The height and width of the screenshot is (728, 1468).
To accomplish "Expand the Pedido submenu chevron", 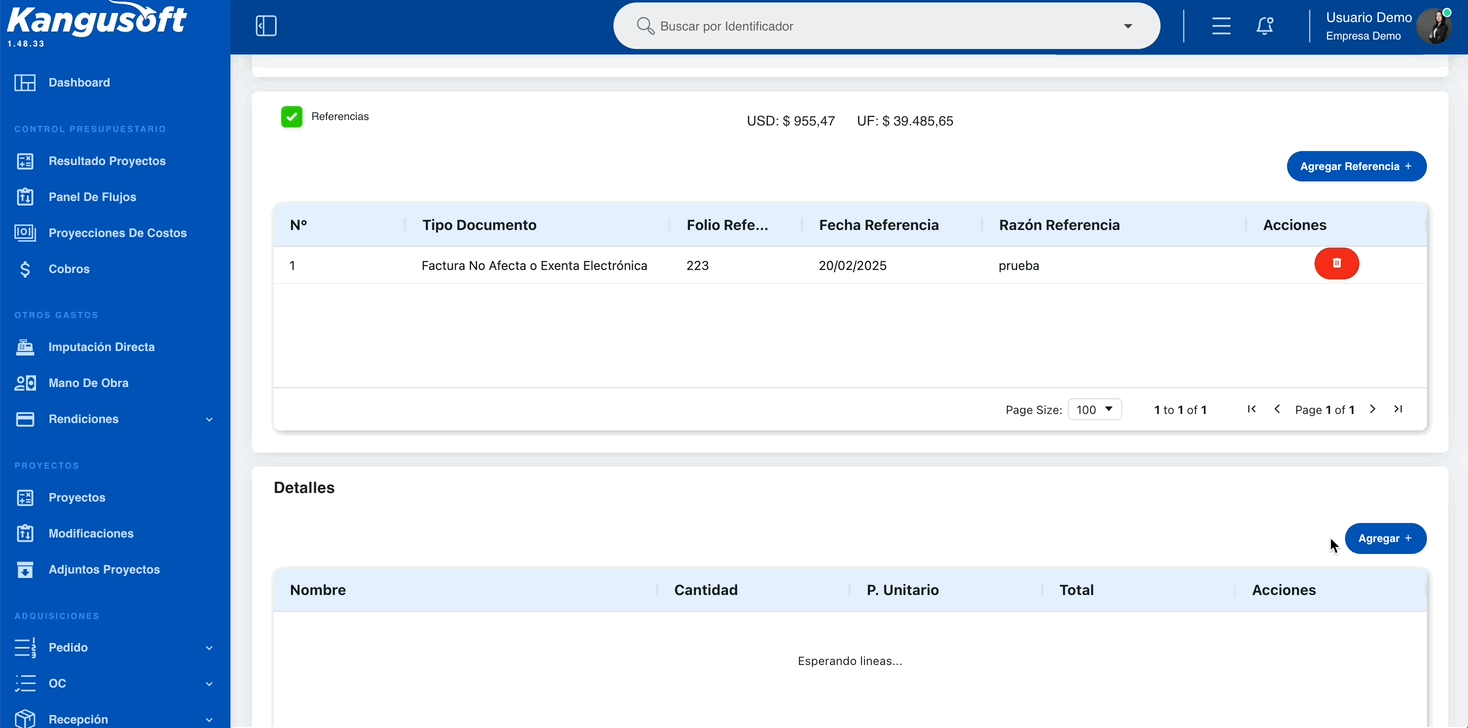I will [x=209, y=647].
